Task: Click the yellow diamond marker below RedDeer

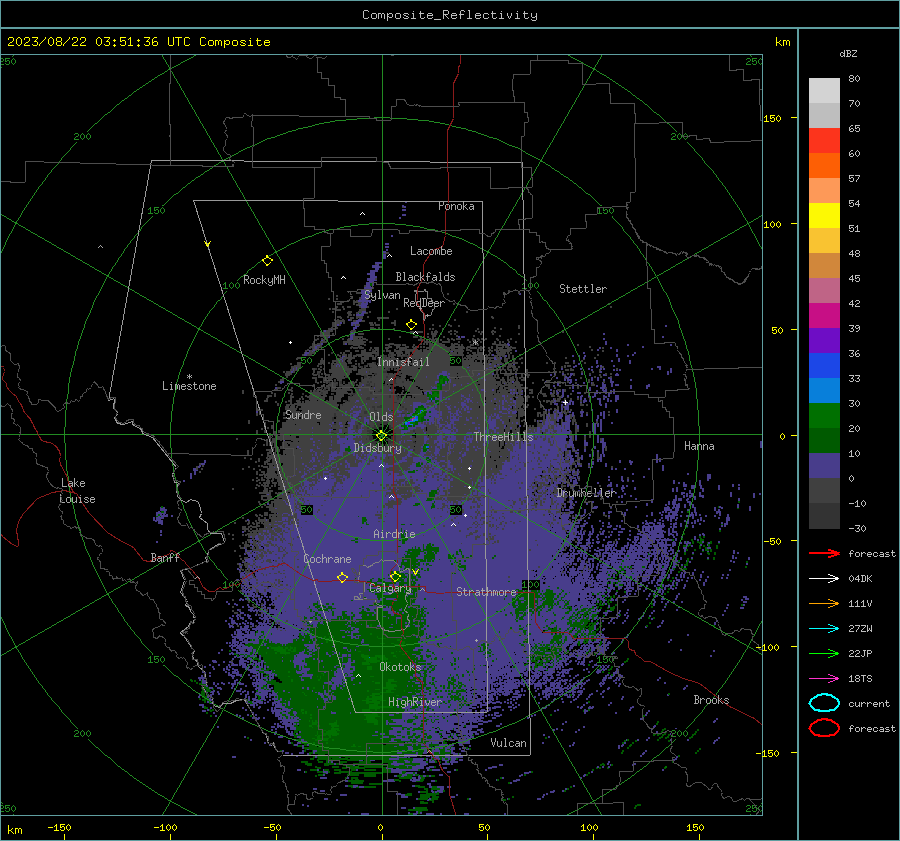Action: (x=412, y=325)
